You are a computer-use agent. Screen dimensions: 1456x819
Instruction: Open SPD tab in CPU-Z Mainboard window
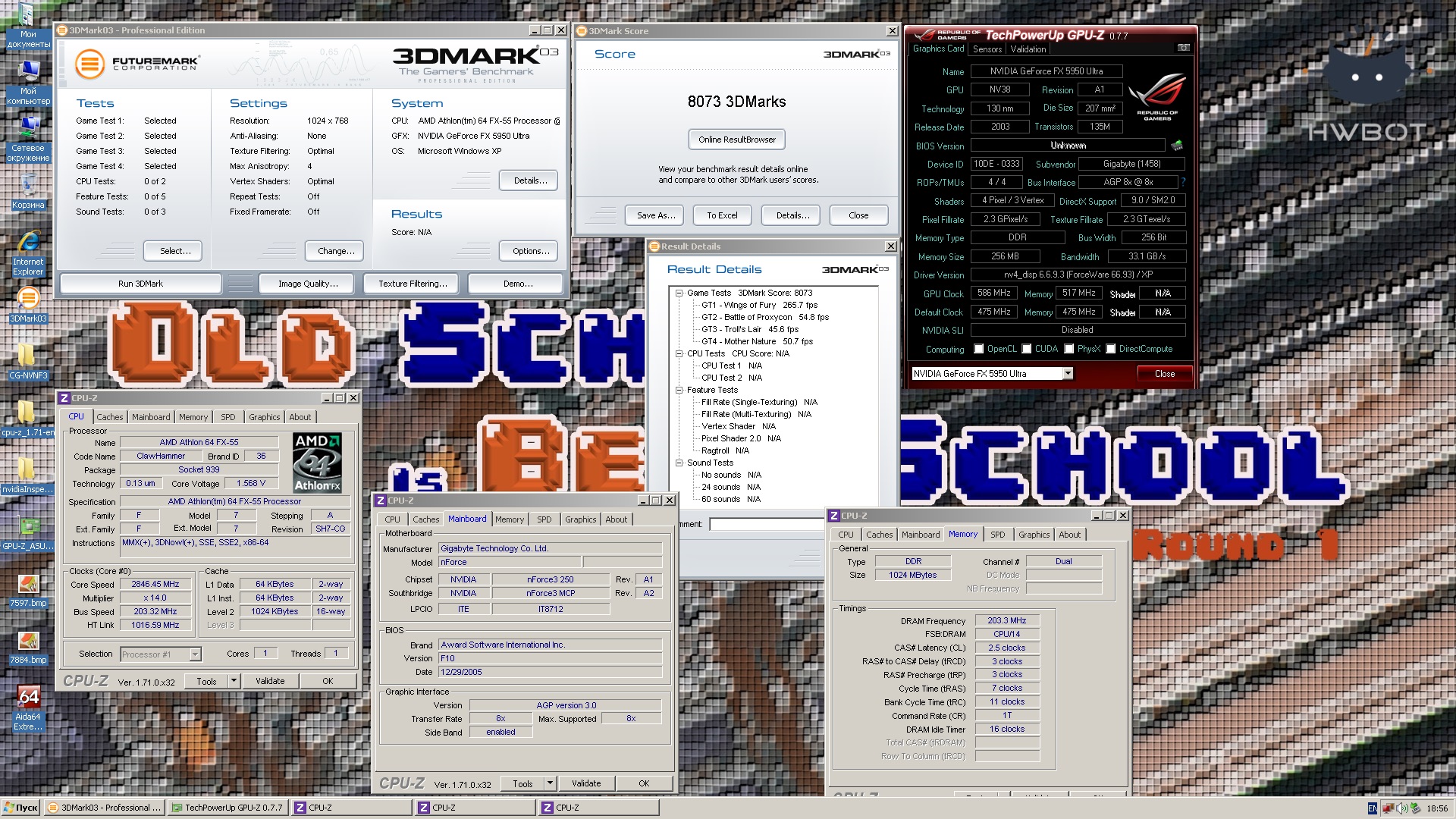coord(544,519)
